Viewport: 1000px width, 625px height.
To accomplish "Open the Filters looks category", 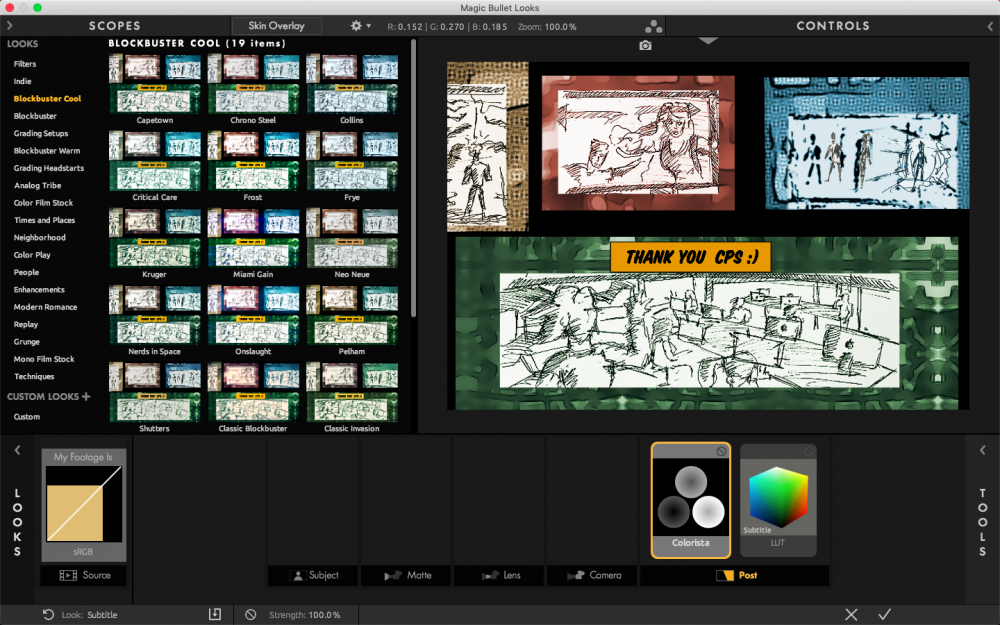I will (x=25, y=64).
